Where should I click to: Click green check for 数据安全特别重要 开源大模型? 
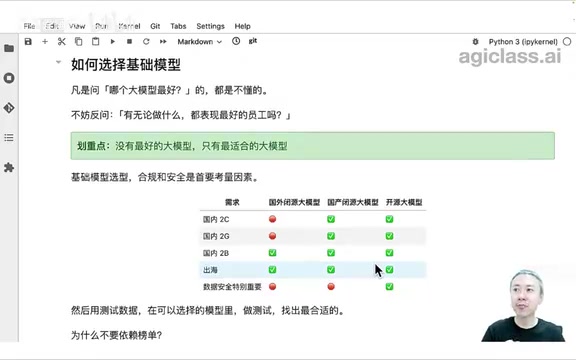tap(389, 287)
